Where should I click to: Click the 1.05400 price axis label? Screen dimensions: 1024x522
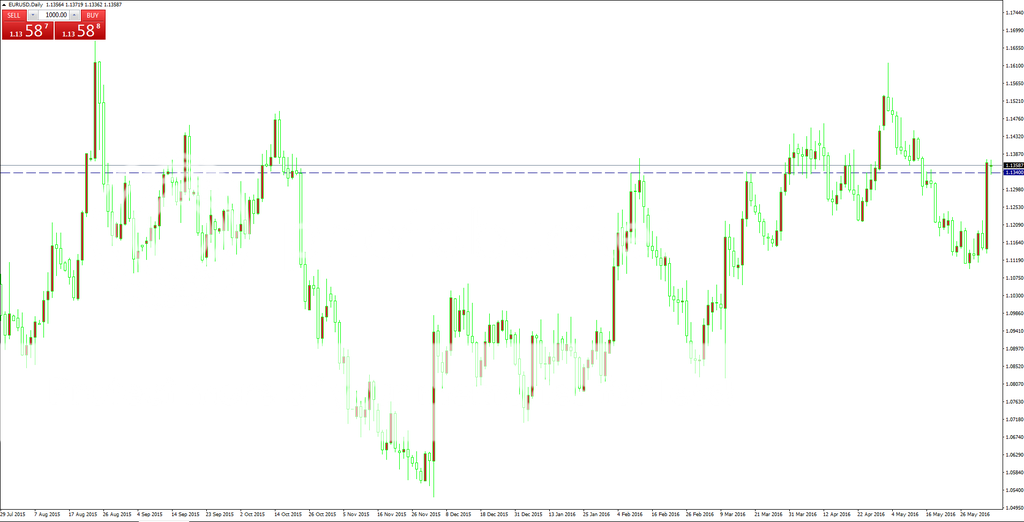[1014, 489]
